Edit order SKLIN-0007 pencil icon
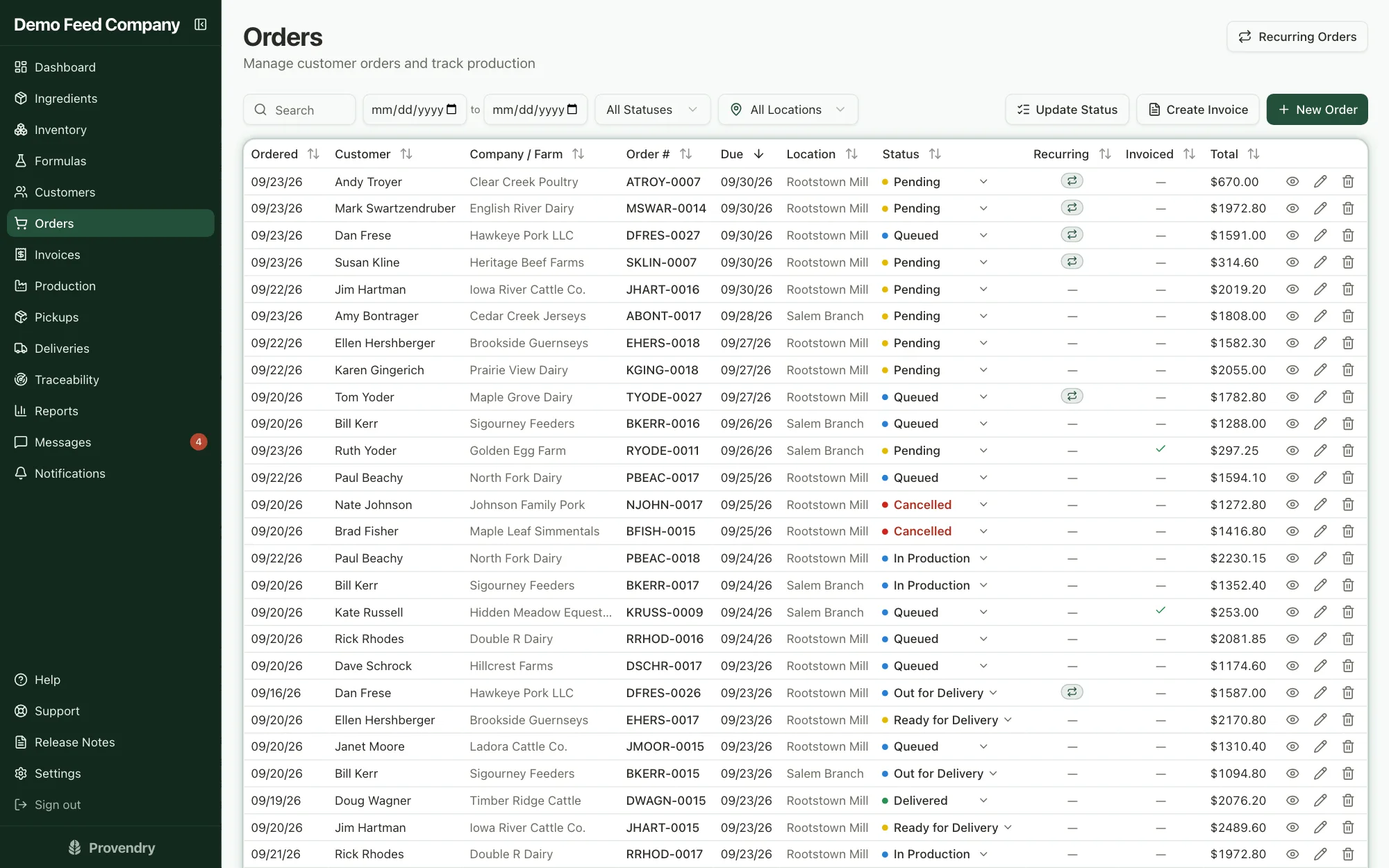The image size is (1389, 868). (x=1320, y=262)
